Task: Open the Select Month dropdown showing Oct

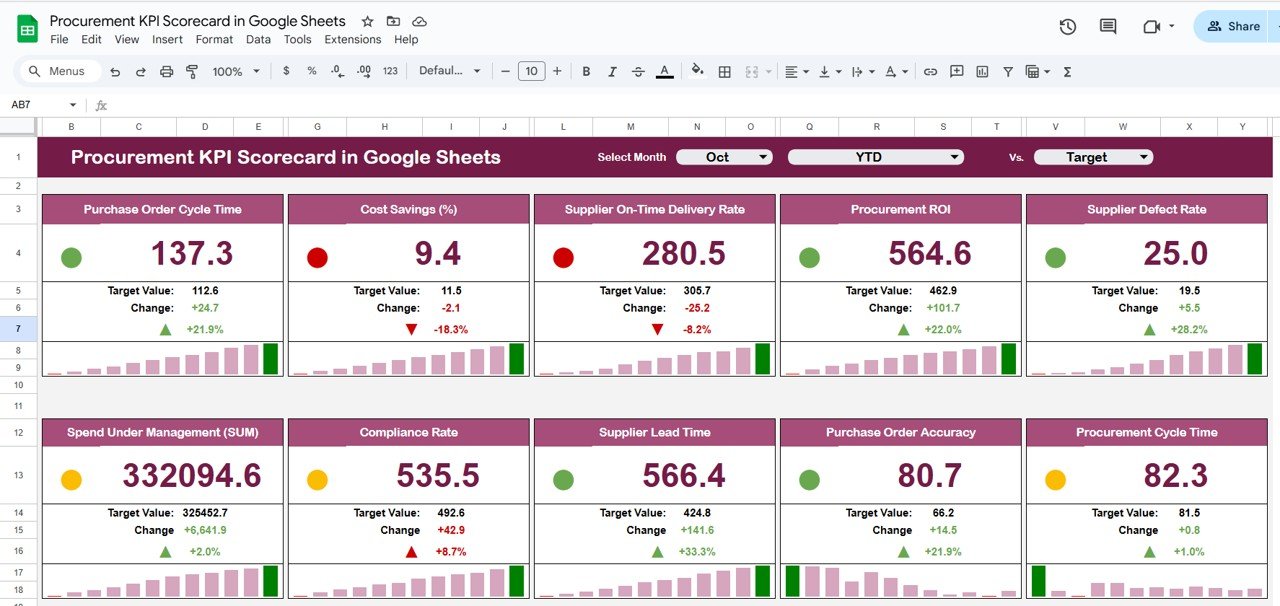Action: (x=723, y=157)
